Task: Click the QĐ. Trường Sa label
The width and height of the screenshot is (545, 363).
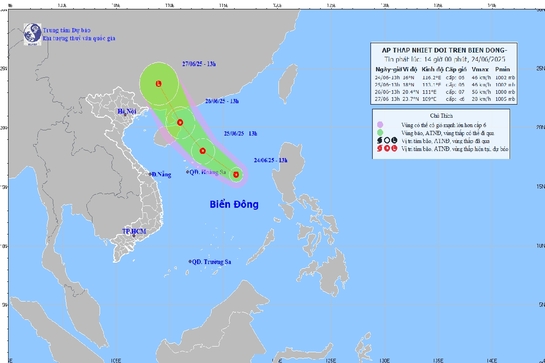Action: pos(210,262)
